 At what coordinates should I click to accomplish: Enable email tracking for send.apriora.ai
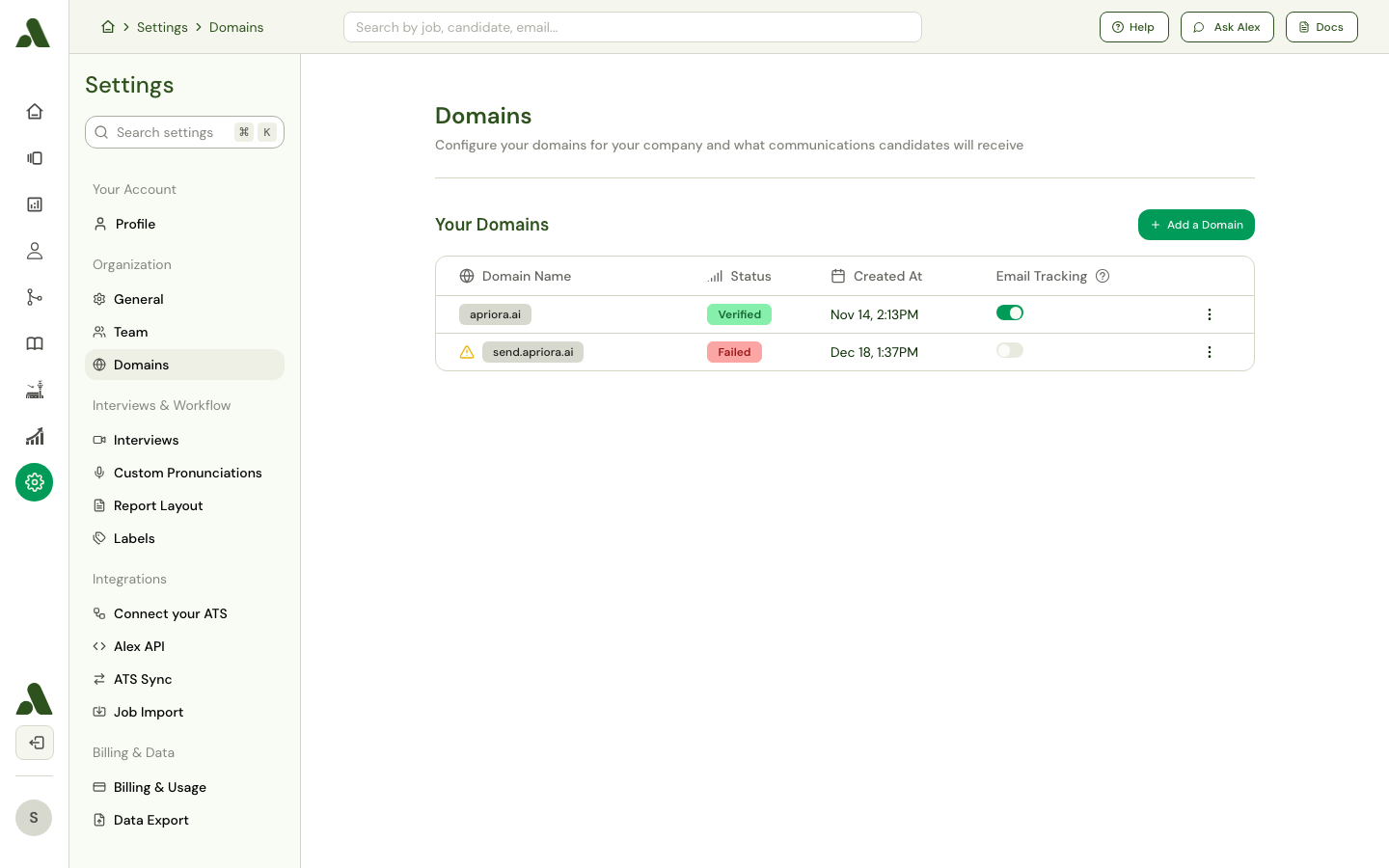tap(1010, 350)
